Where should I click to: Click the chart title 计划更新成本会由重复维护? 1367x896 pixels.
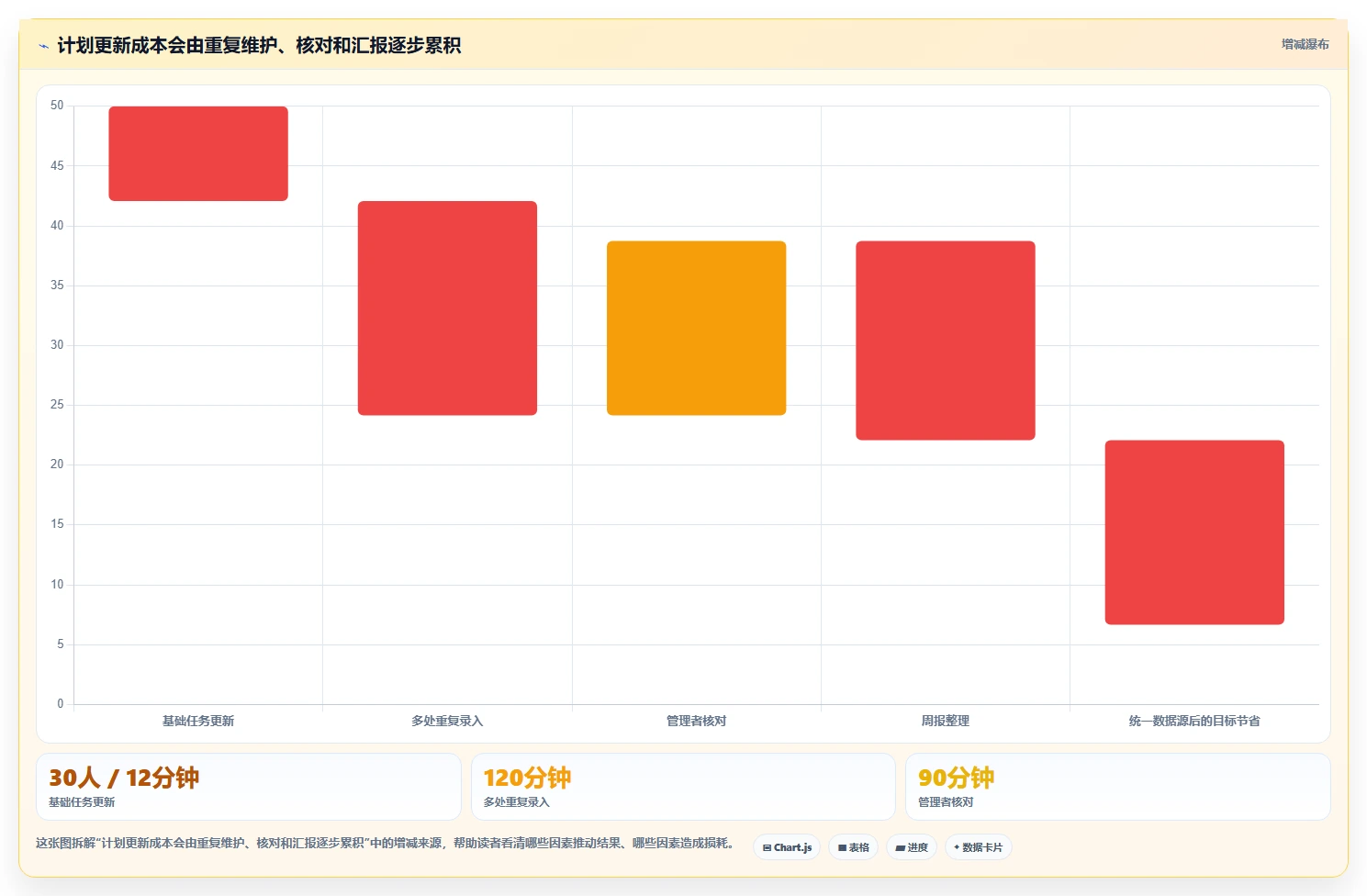[259, 45]
